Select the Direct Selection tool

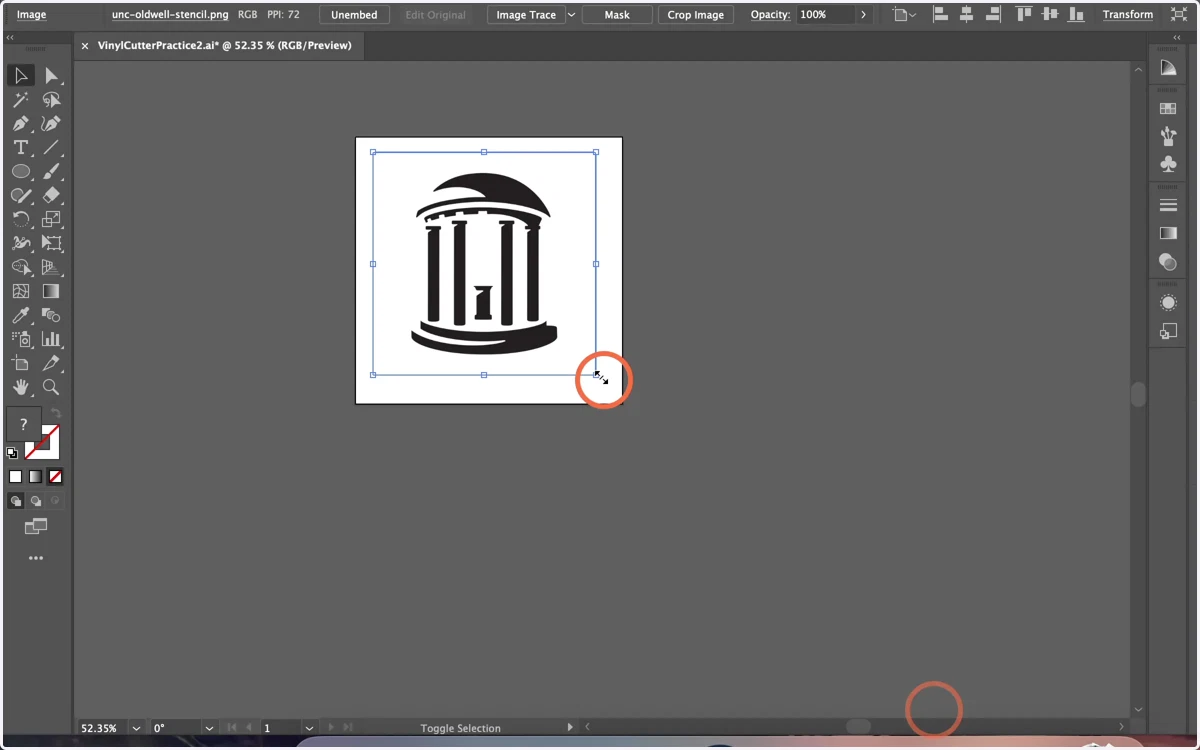(51, 76)
